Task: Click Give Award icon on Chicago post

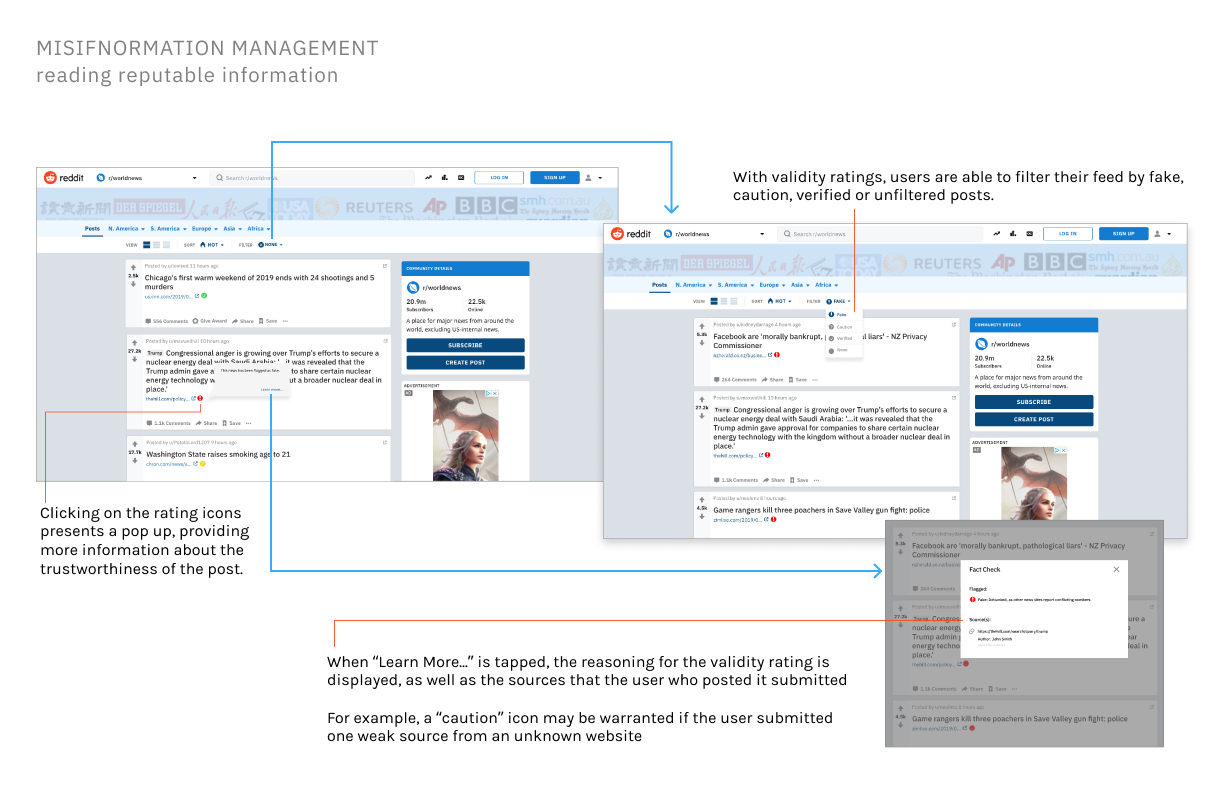Action: pos(196,321)
